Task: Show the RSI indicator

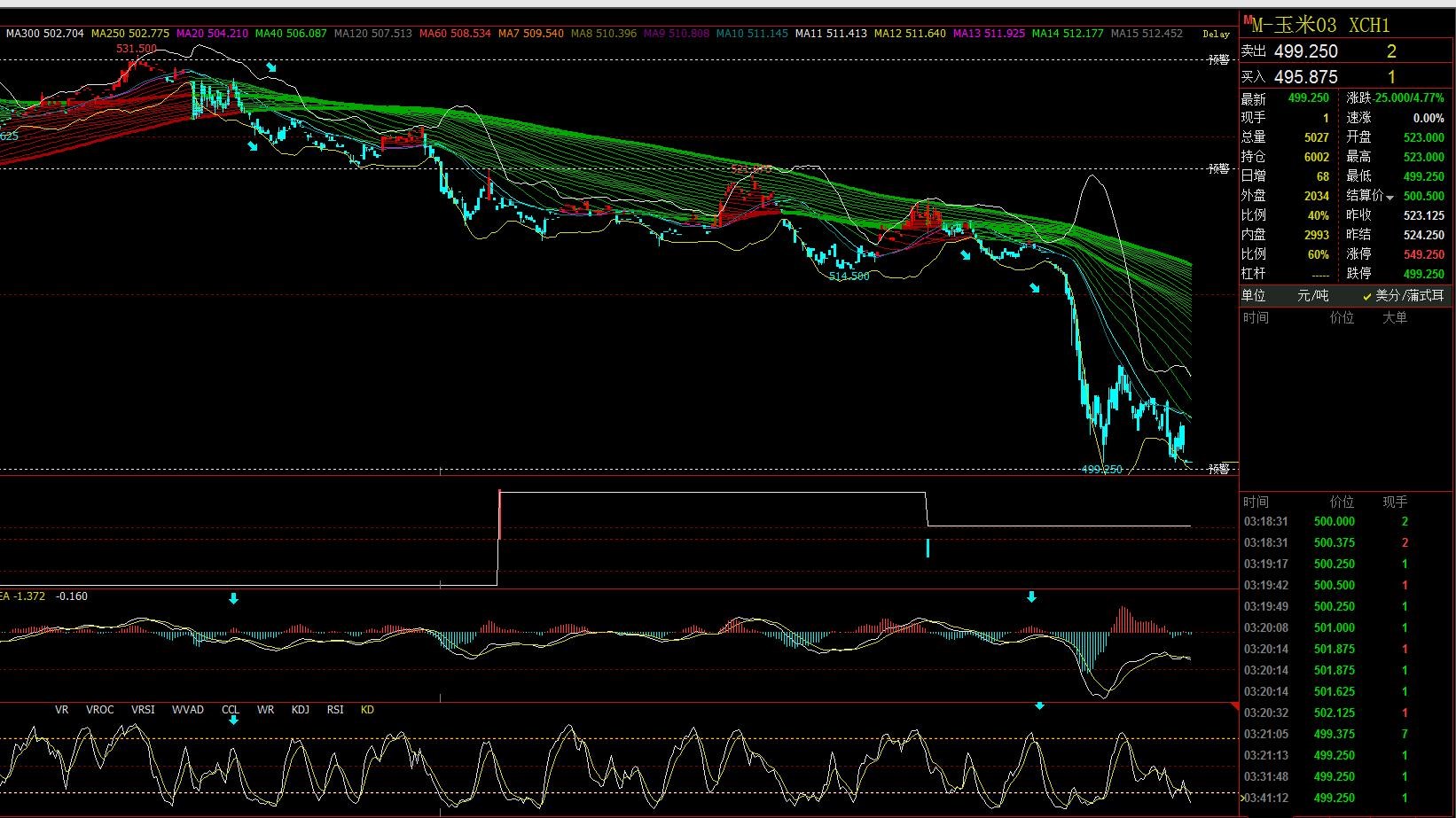Action: pyautogui.click(x=335, y=710)
